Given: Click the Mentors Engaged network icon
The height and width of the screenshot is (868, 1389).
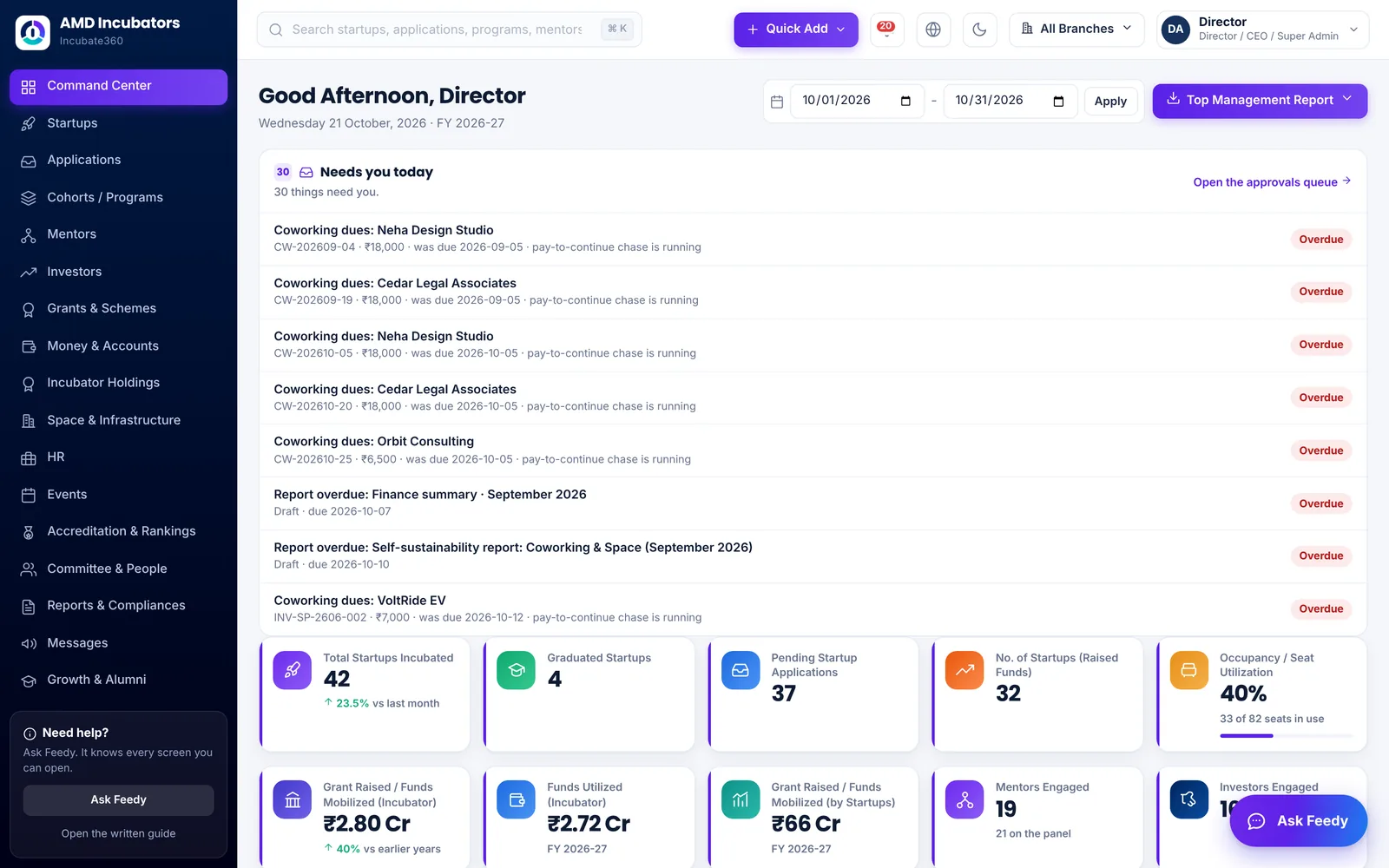Looking at the screenshot, I should point(964,799).
